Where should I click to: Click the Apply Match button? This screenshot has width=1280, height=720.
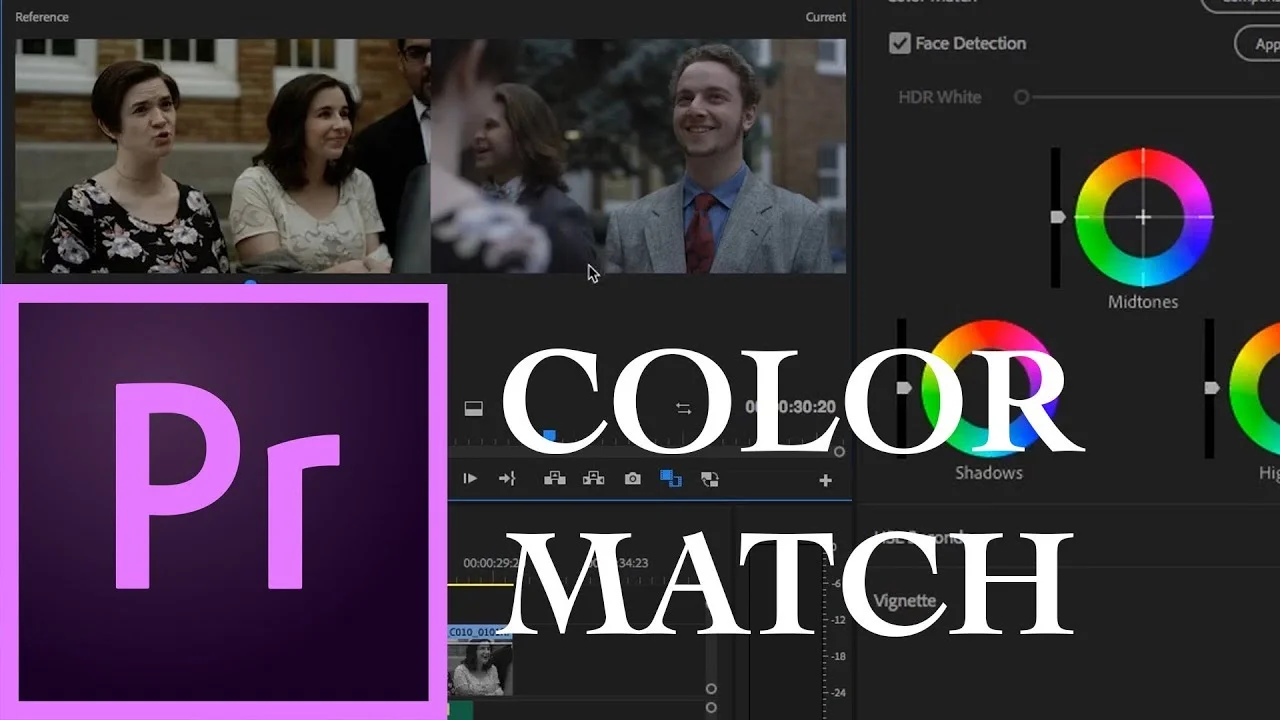click(x=1258, y=44)
